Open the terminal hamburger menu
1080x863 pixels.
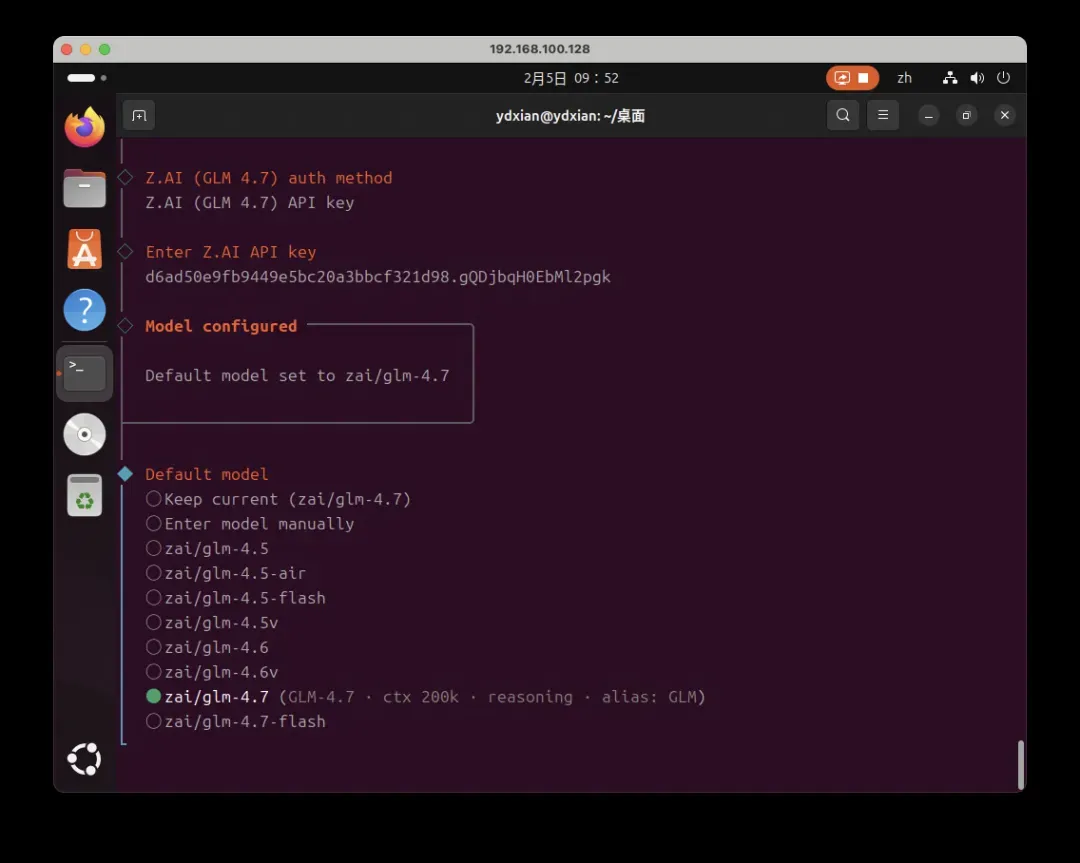coord(882,115)
